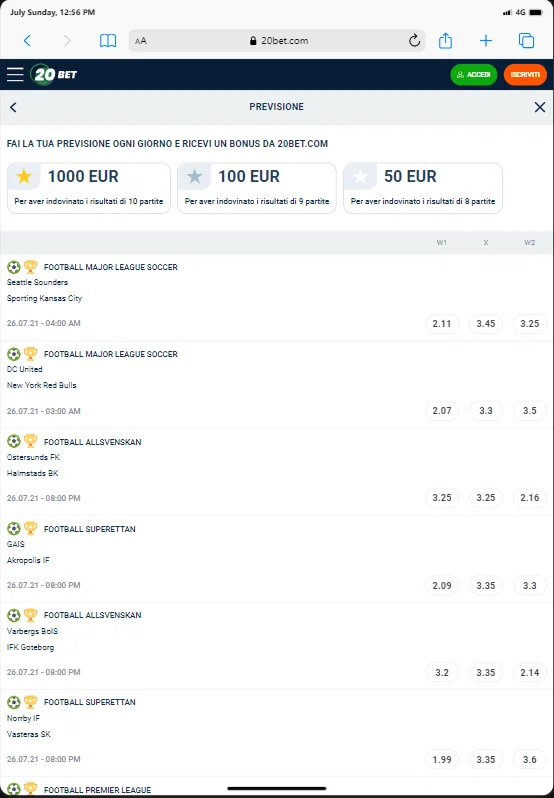
Task: Click trophy icon for Ostersunds FK match
Action: click(x=31, y=441)
